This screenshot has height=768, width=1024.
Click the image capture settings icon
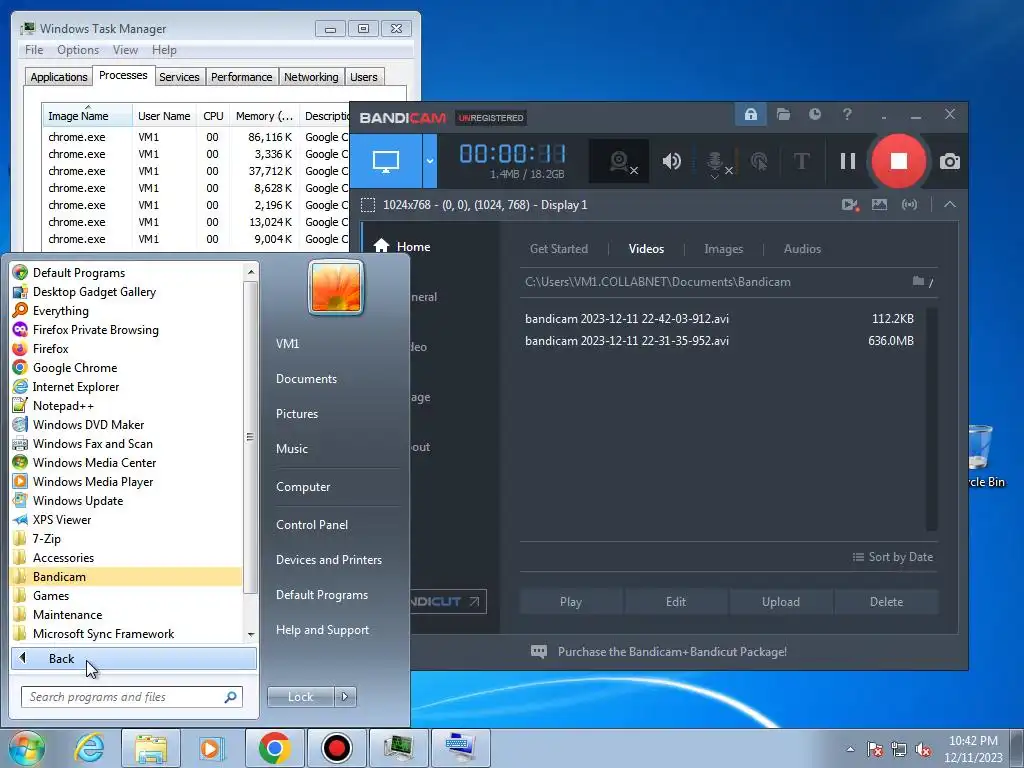pos(880,205)
